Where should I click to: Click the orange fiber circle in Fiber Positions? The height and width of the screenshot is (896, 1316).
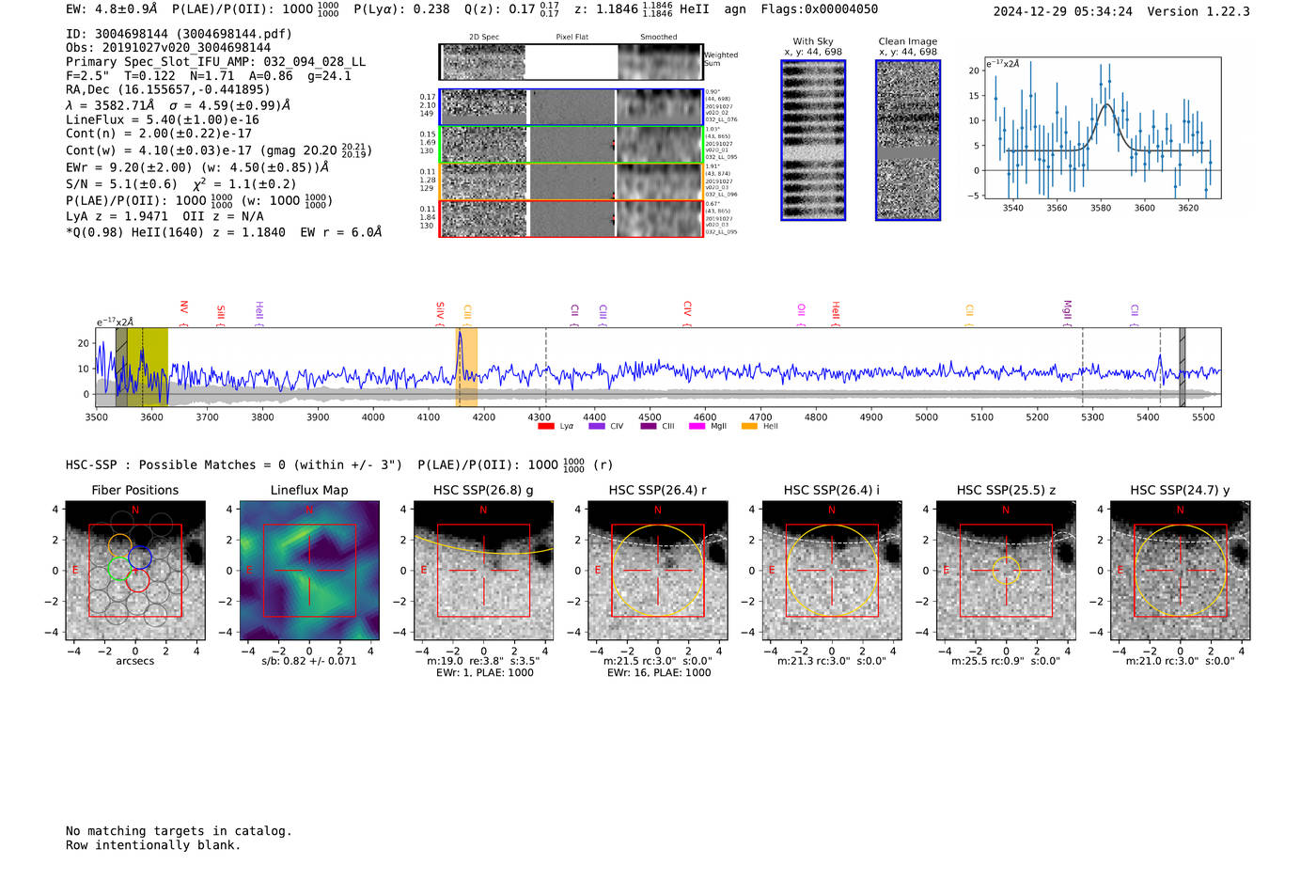(119, 545)
